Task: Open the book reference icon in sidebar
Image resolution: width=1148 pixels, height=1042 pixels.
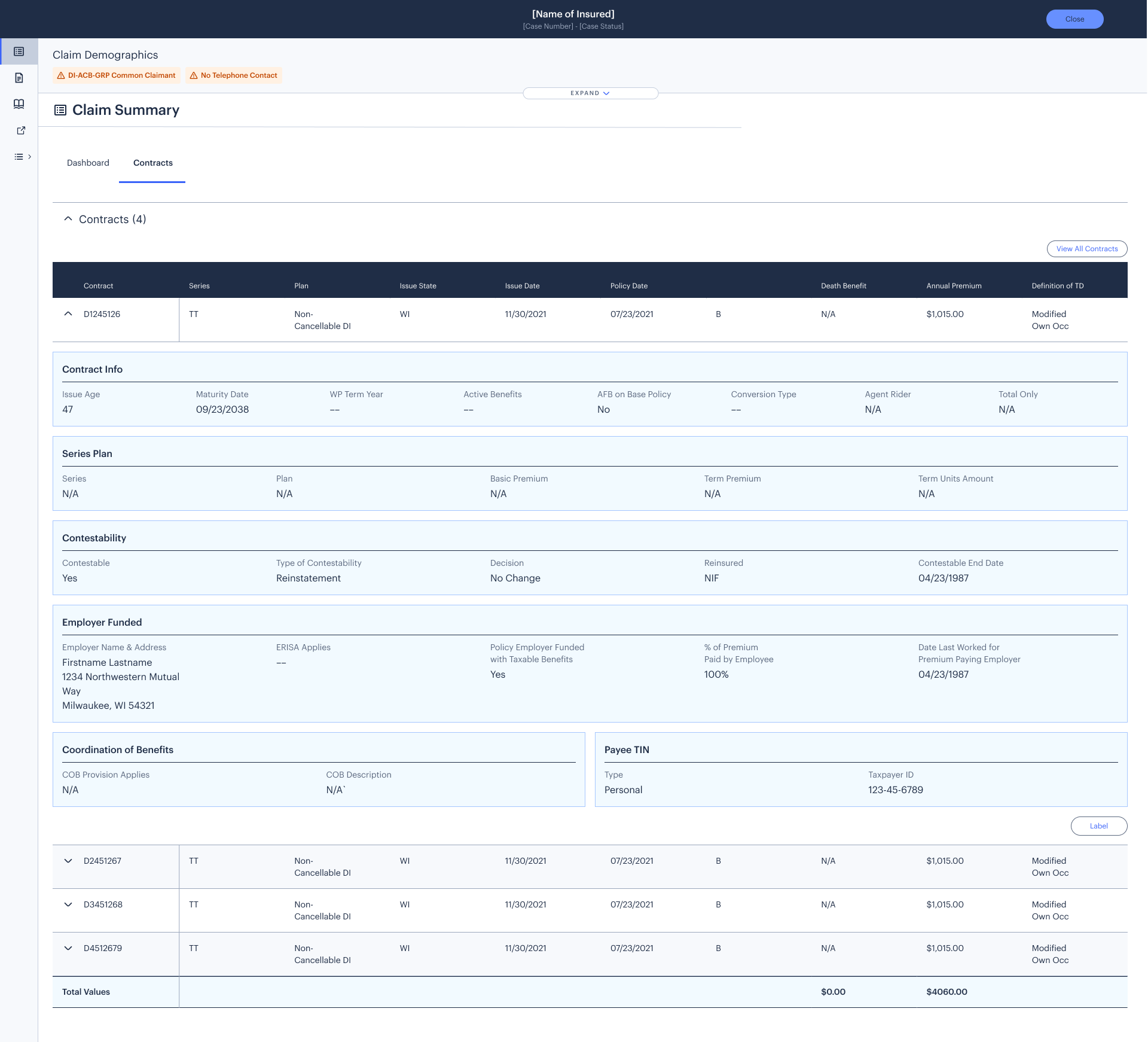Action: pos(19,104)
